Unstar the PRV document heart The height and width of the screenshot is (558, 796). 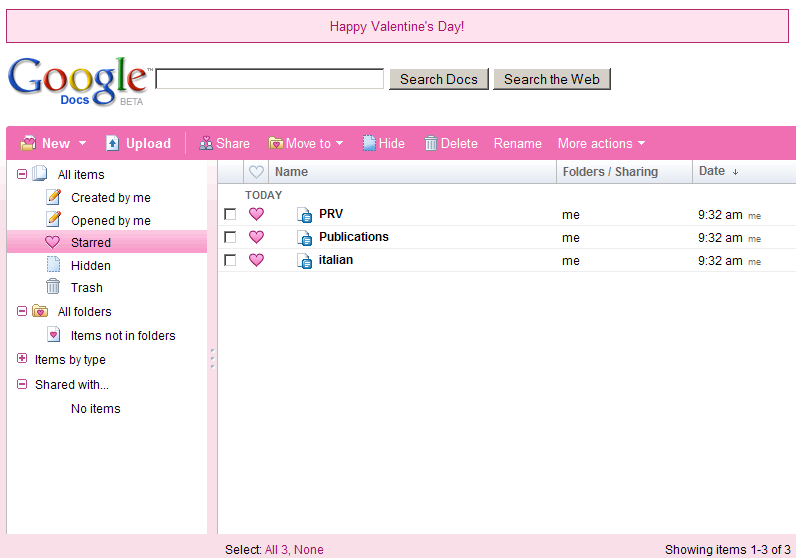(x=256, y=214)
